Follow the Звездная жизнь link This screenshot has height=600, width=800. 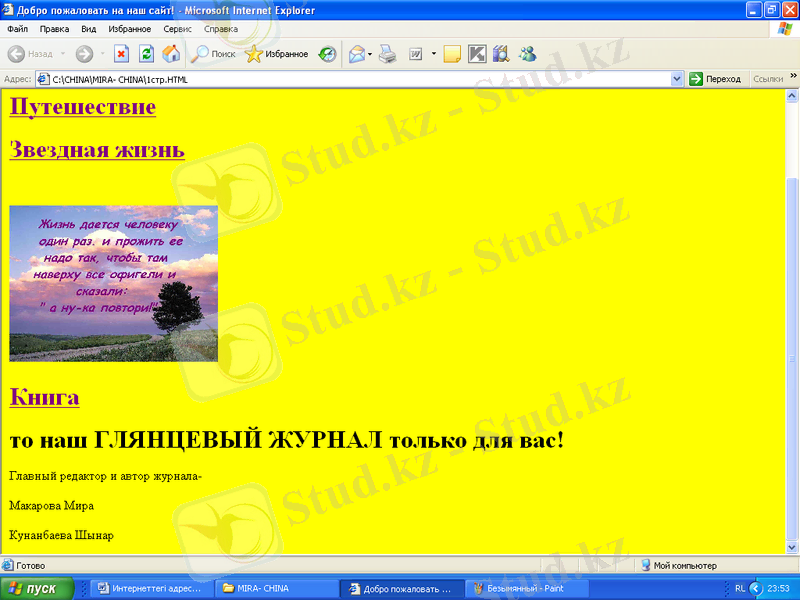click(x=97, y=149)
